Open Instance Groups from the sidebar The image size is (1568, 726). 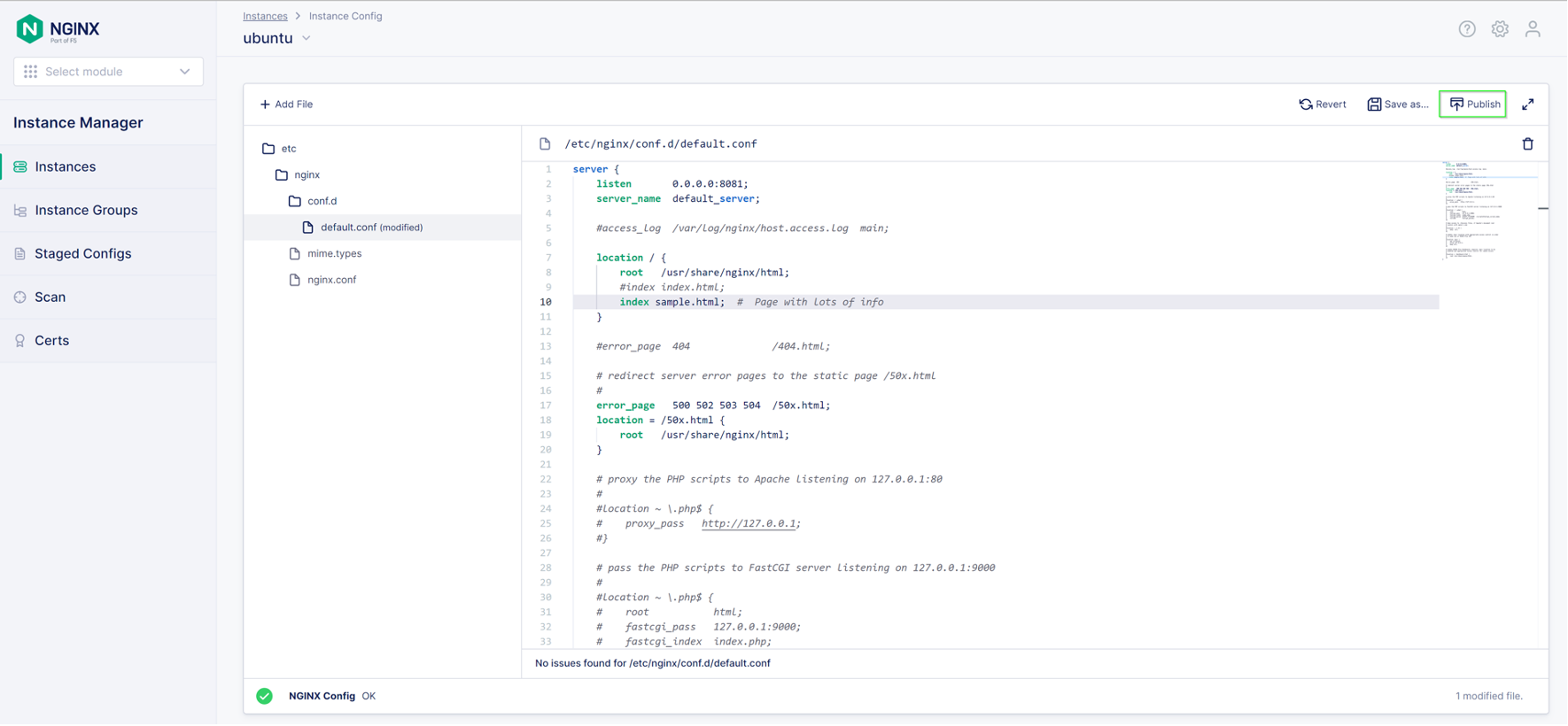(108, 210)
